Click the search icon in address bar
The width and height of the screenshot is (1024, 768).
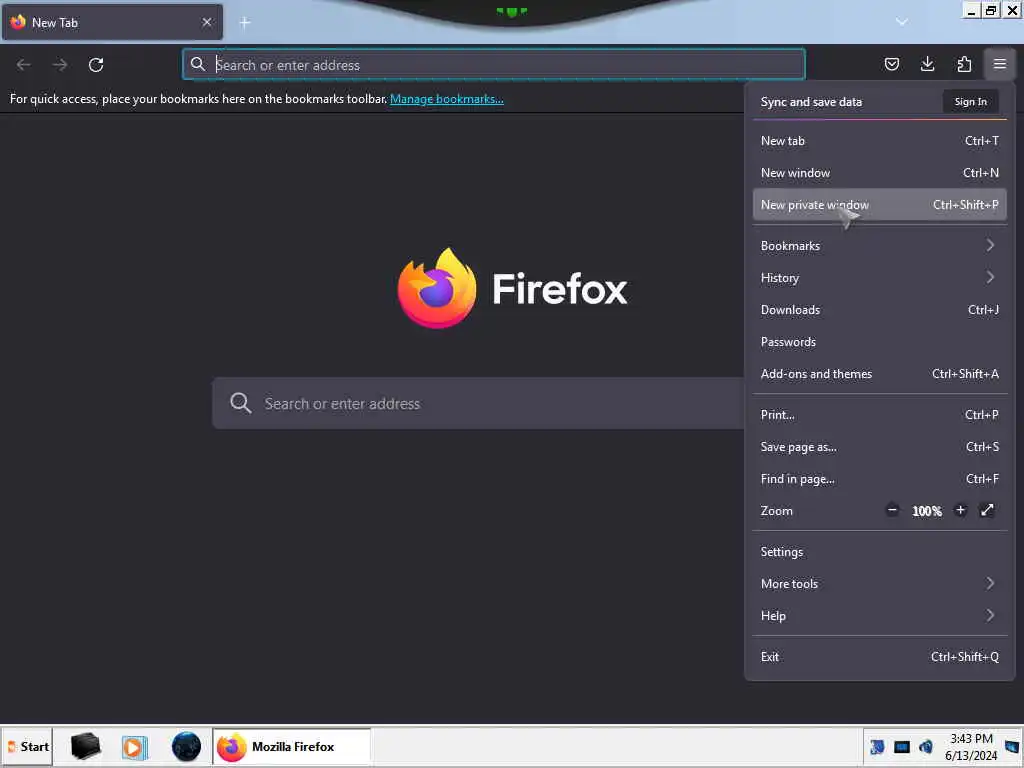[197, 64]
